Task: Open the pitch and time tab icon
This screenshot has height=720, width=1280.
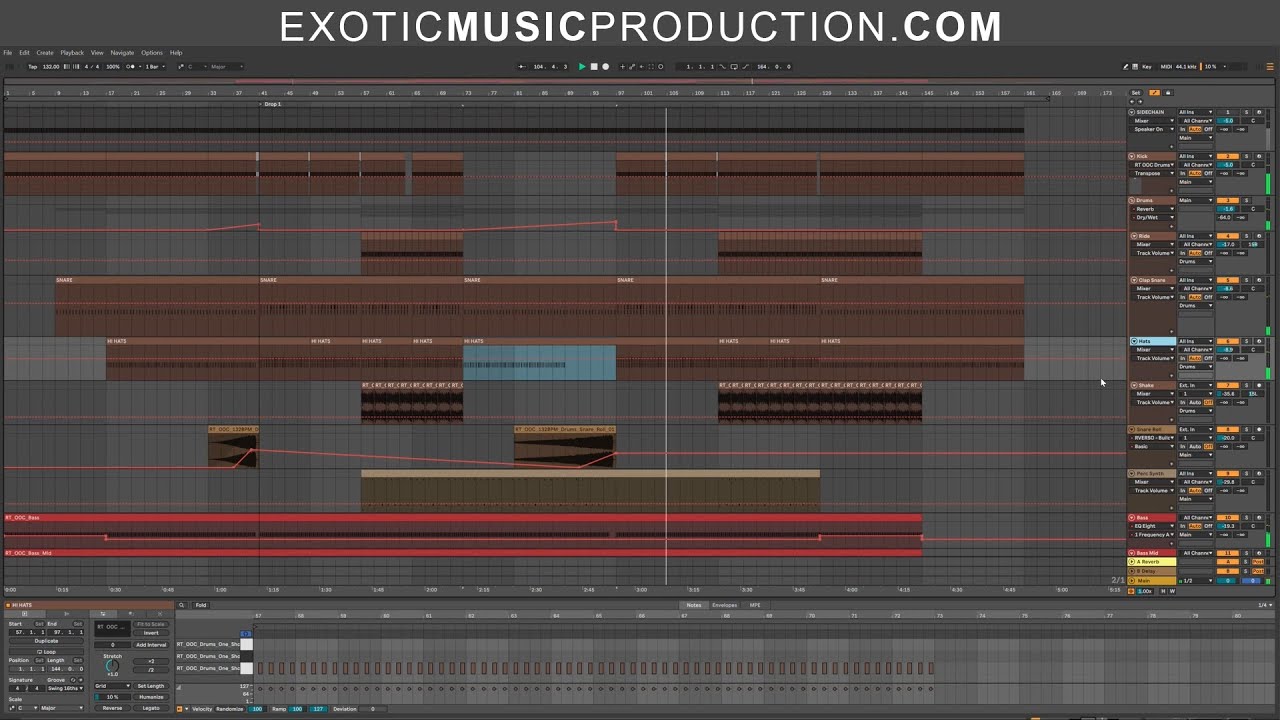Action: tap(103, 614)
